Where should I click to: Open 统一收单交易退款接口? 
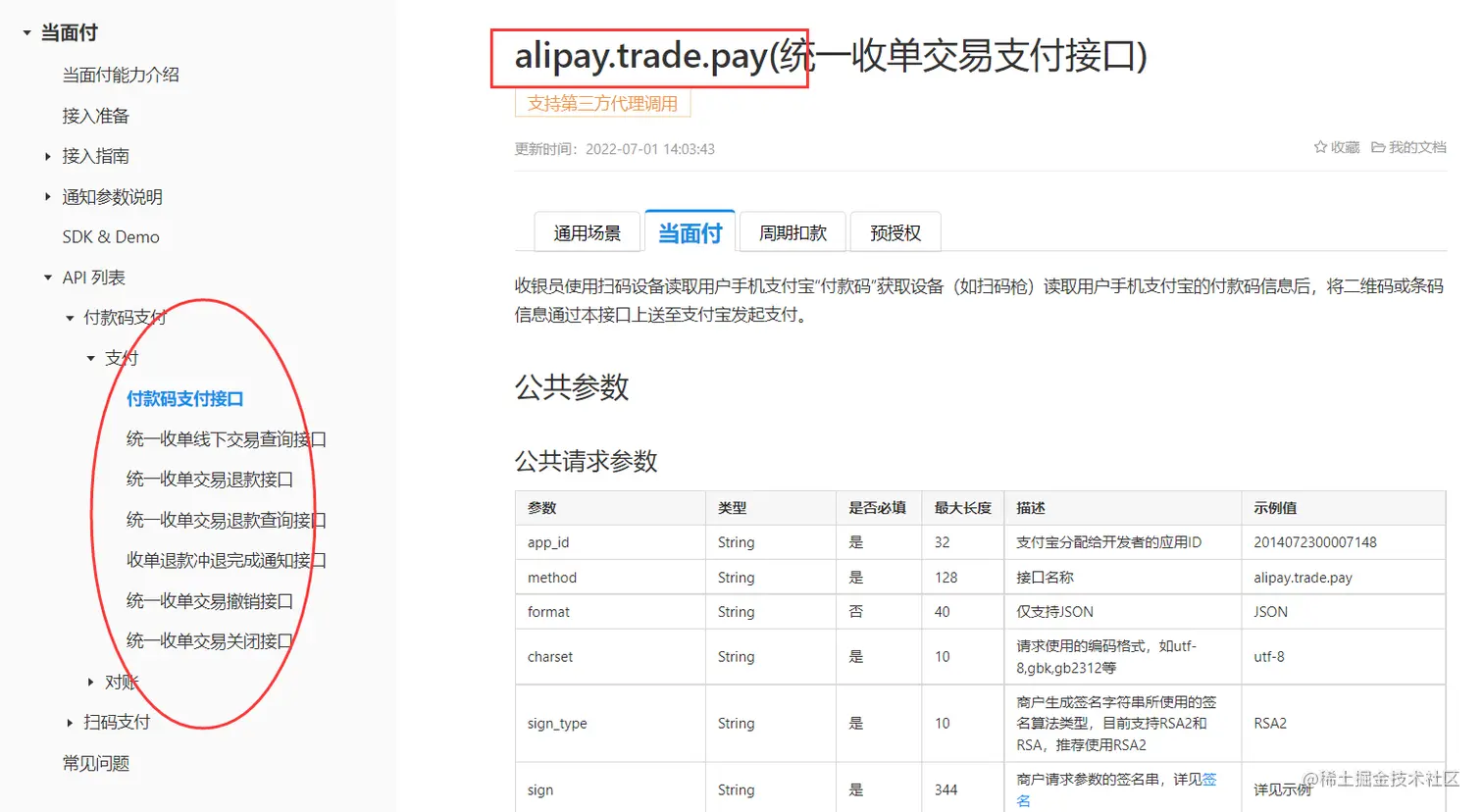tap(210, 480)
